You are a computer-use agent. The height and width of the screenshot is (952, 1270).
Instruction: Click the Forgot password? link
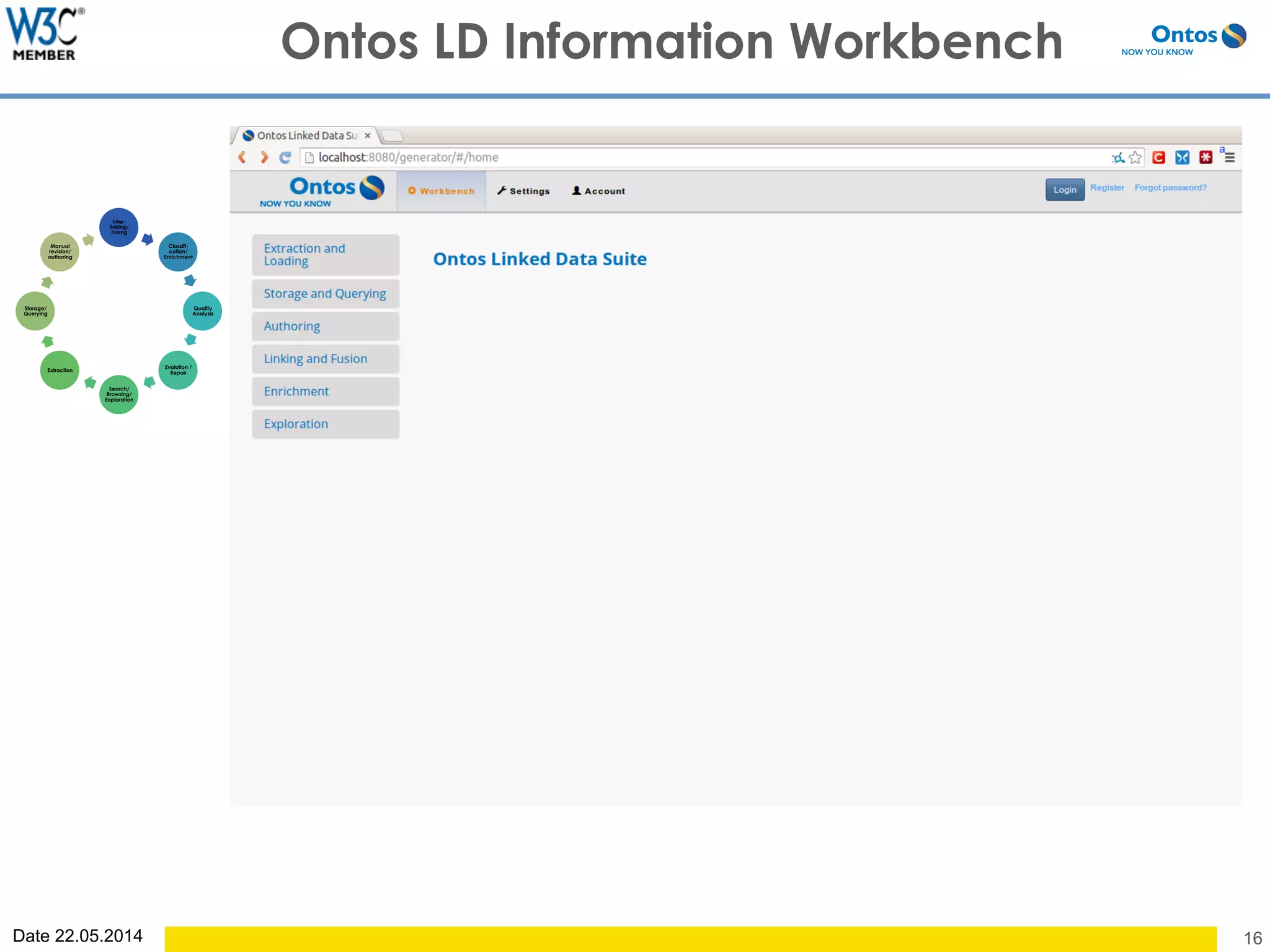1171,188
